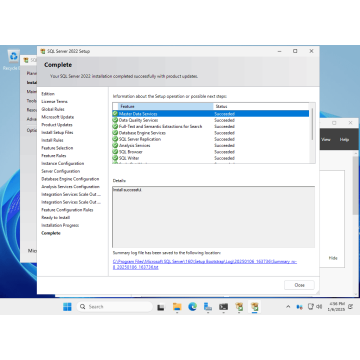Open the notification icon beside the clock
360x360 pixels.
coord(350,307)
